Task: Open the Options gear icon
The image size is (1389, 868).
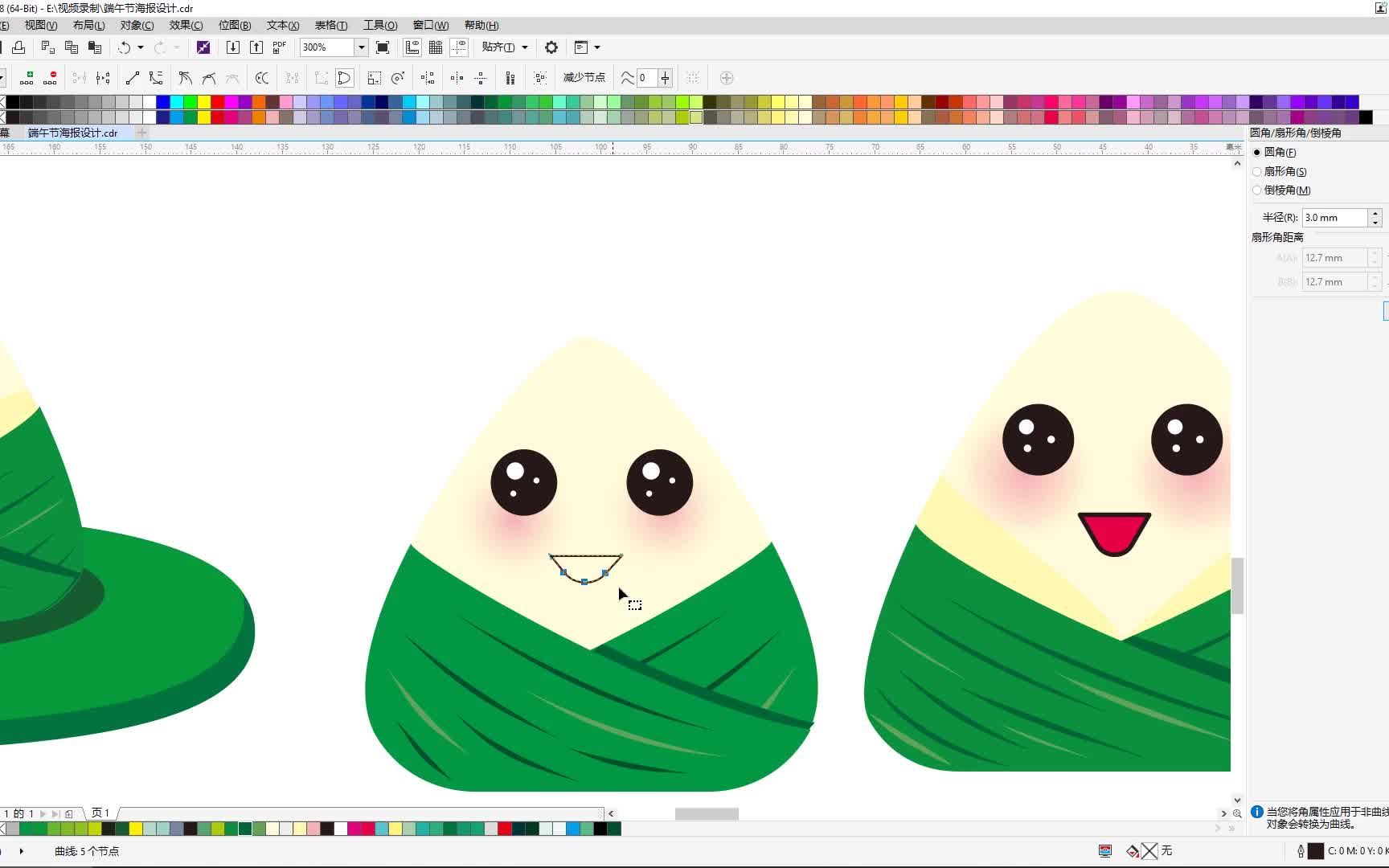Action: pos(551,47)
